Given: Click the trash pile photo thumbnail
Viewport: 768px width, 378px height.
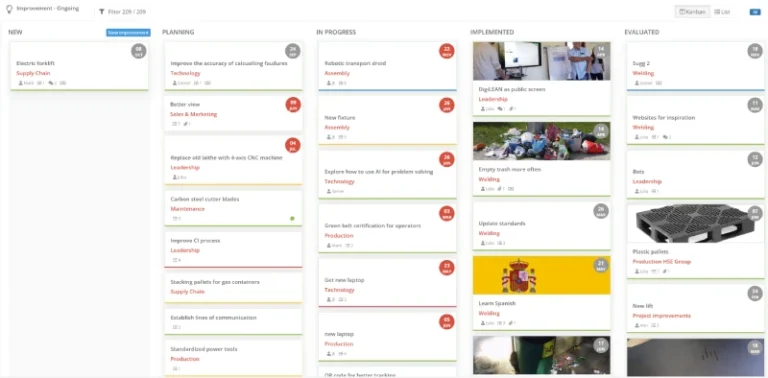Looking at the screenshot, I should pos(541,141).
